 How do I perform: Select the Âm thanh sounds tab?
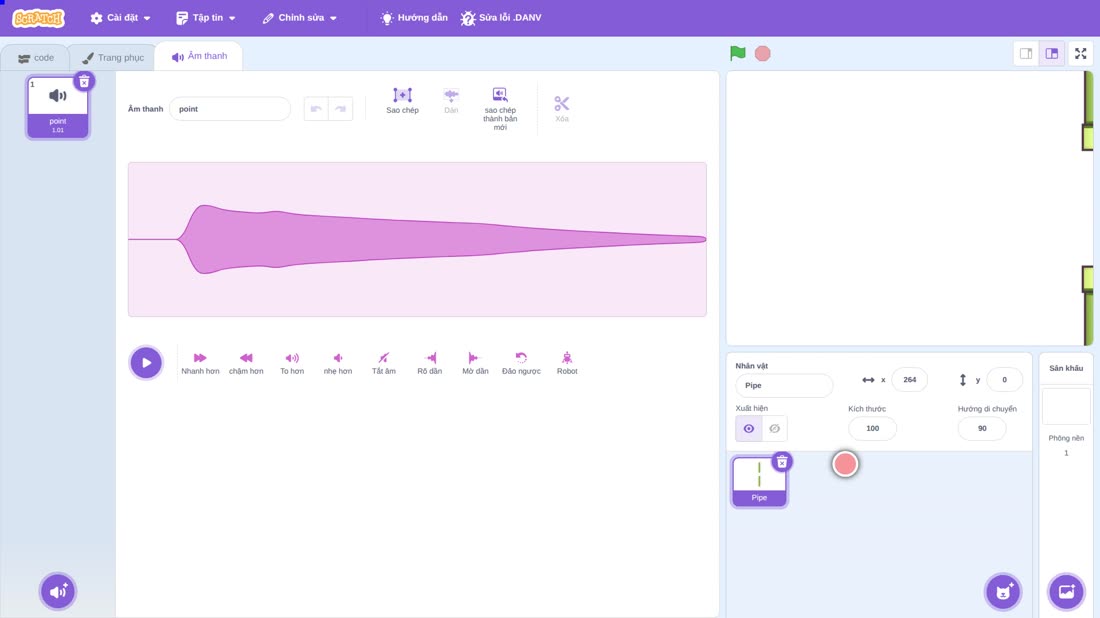pos(199,56)
